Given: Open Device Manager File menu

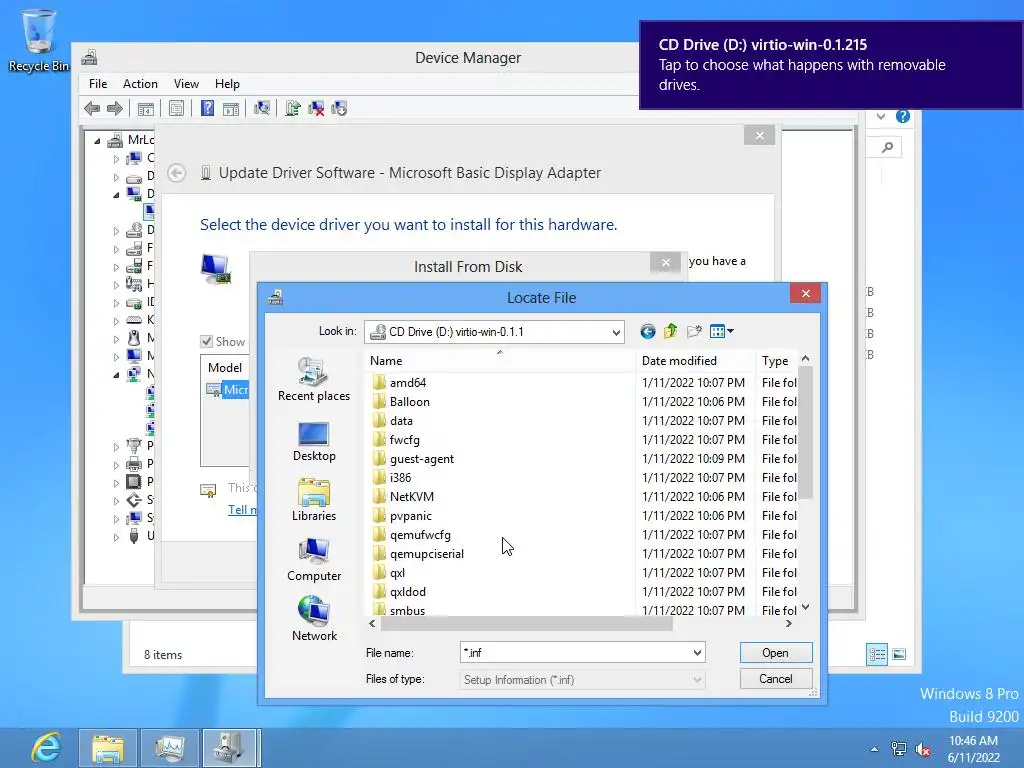Looking at the screenshot, I should [98, 84].
